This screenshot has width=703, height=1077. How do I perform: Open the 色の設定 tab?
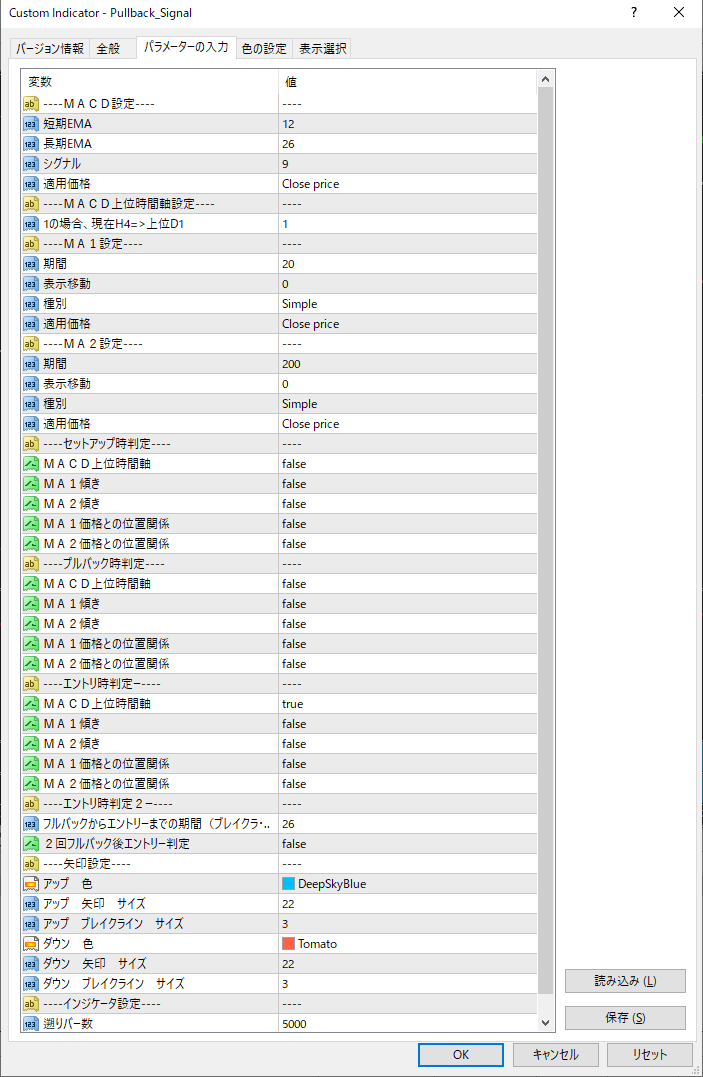(x=265, y=49)
